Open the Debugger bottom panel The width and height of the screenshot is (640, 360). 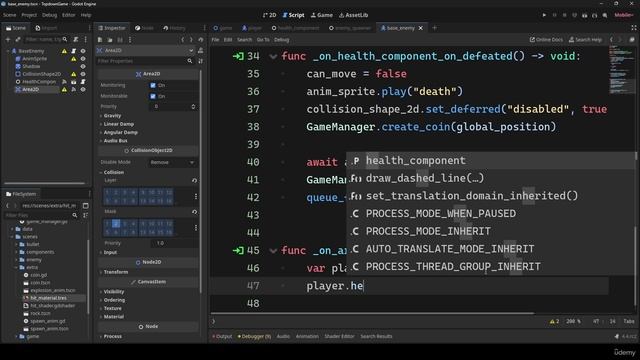(x=254, y=337)
